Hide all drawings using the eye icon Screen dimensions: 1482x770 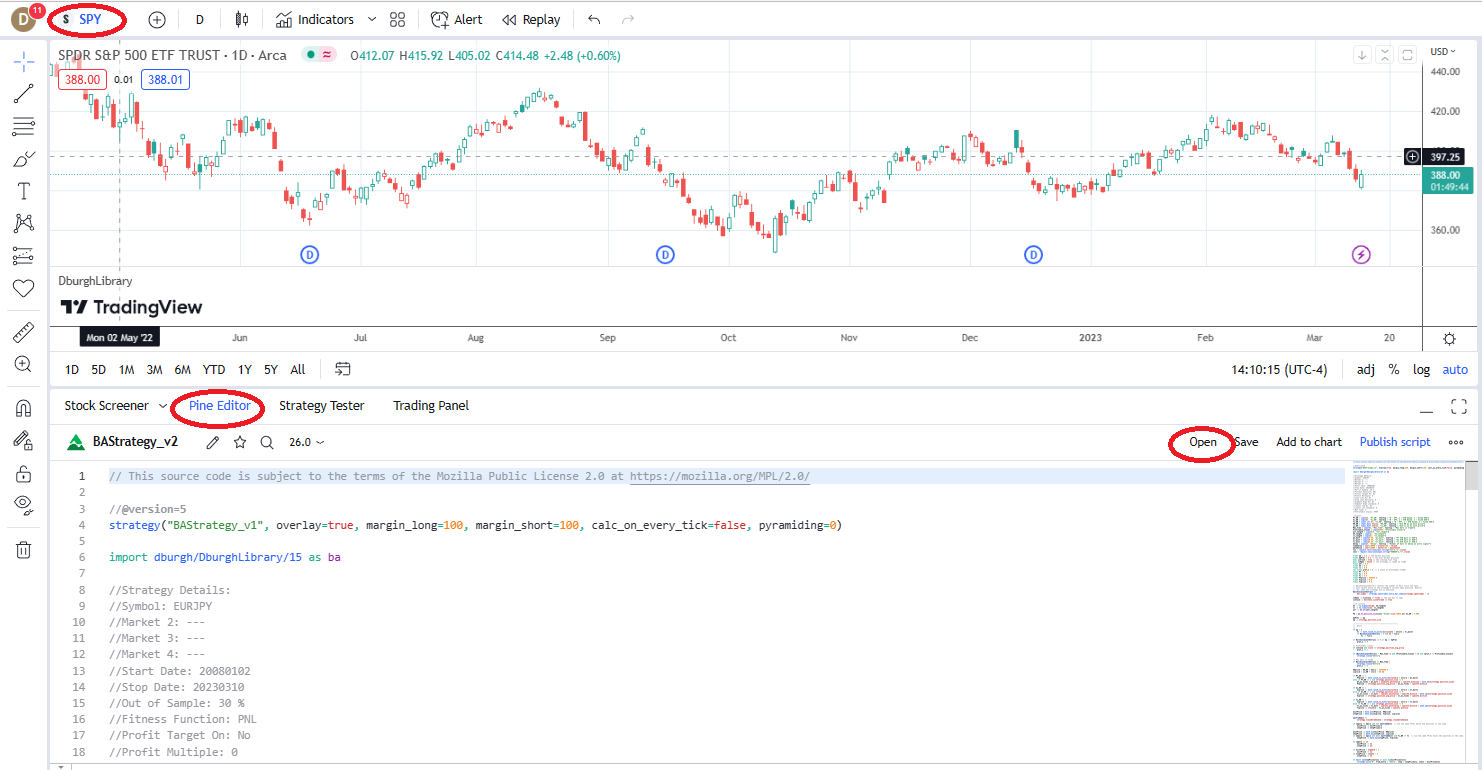(x=23, y=505)
